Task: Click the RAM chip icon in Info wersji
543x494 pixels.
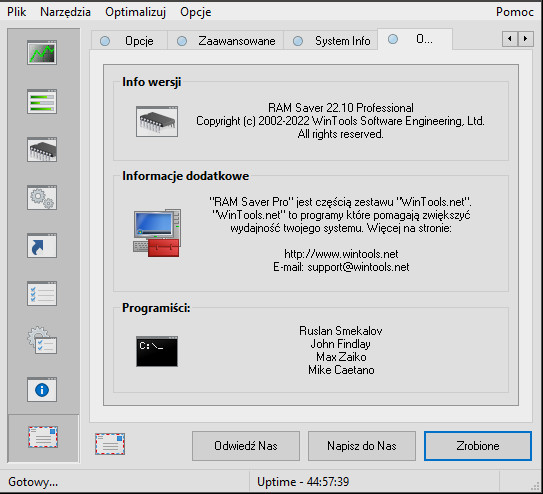Action: pos(157,122)
